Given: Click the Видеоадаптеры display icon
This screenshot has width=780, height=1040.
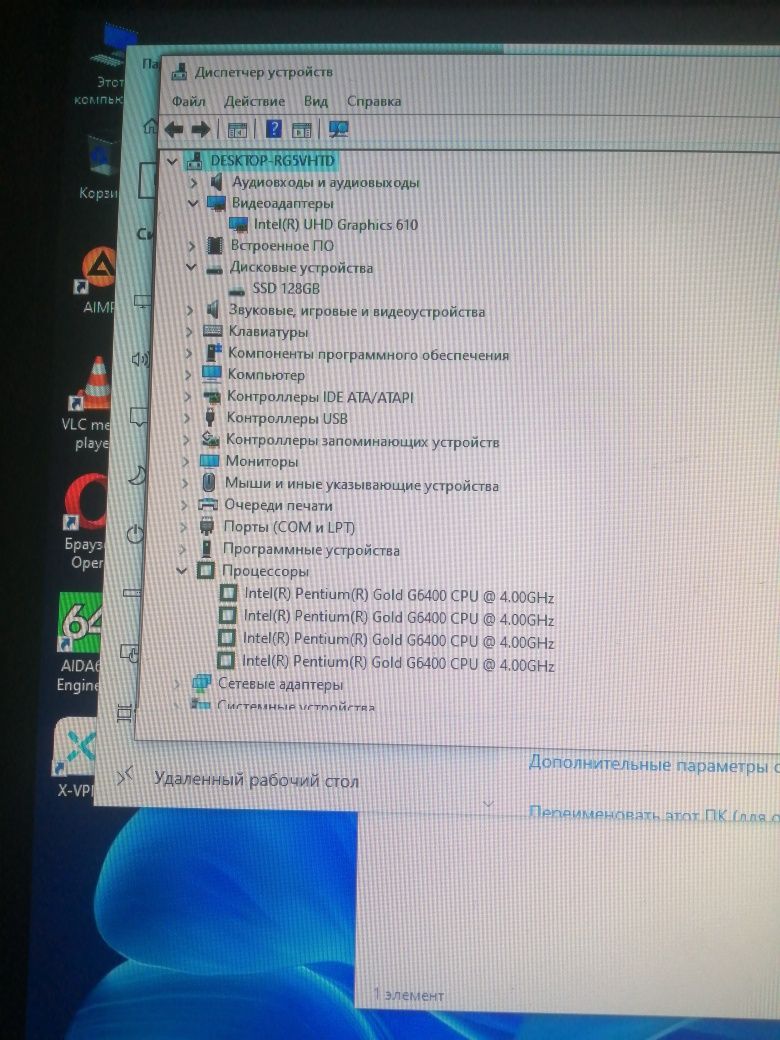Looking at the screenshot, I should coord(216,202).
